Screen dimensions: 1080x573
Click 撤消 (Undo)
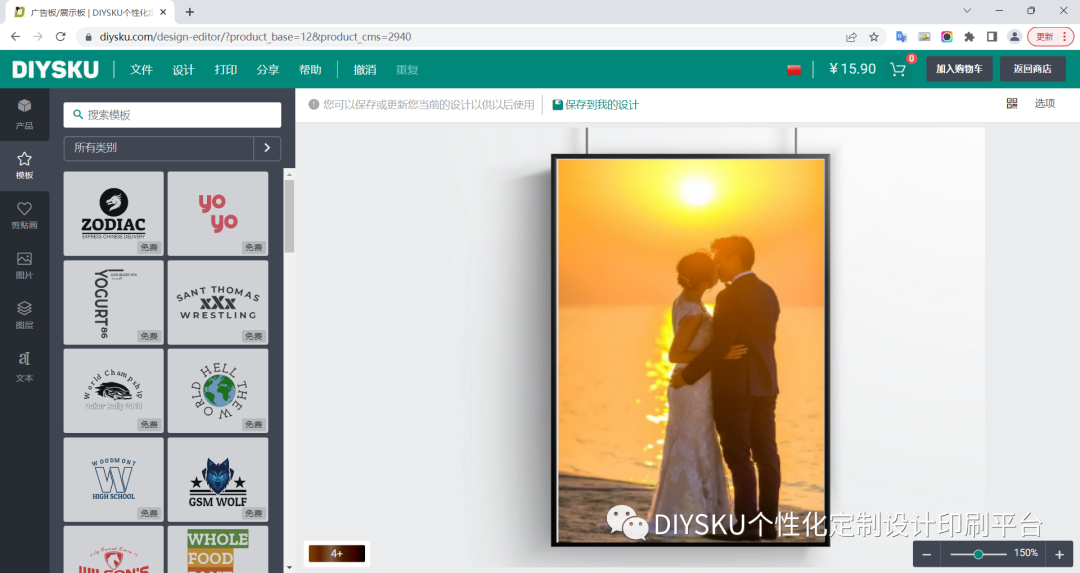(365, 70)
